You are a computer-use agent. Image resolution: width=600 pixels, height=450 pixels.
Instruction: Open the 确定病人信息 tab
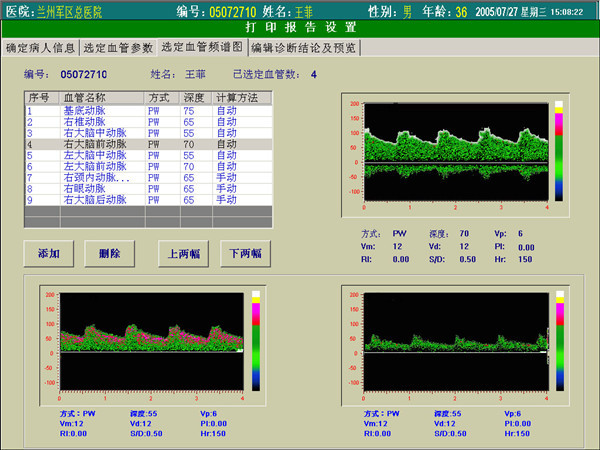[x=39, y=48]
